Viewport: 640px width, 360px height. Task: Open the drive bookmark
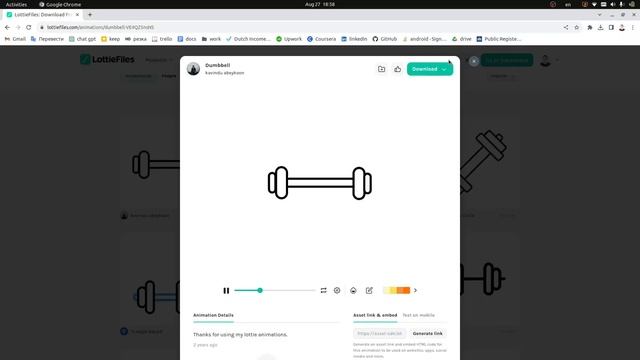(462, 39)
